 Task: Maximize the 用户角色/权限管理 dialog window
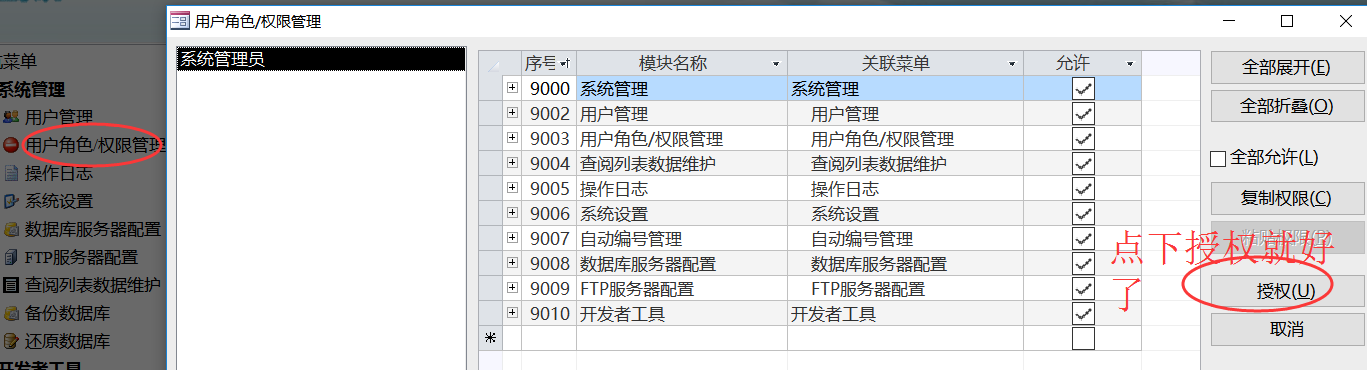point(1287,21)
